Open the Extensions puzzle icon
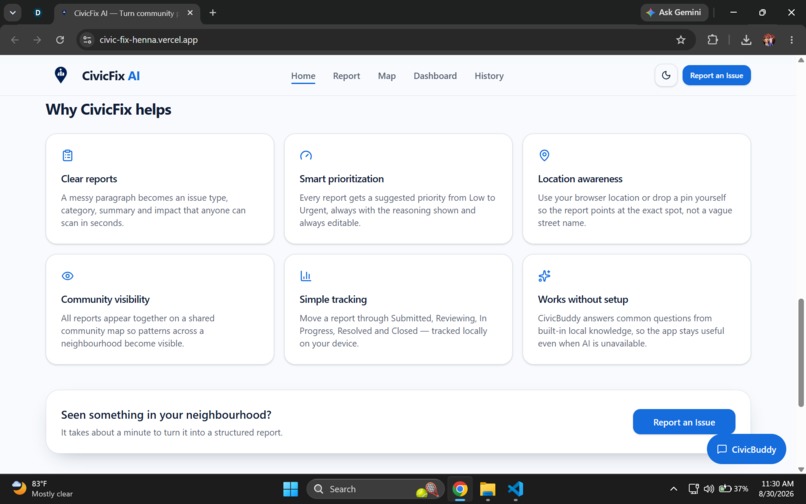 (x=712, y=40)
